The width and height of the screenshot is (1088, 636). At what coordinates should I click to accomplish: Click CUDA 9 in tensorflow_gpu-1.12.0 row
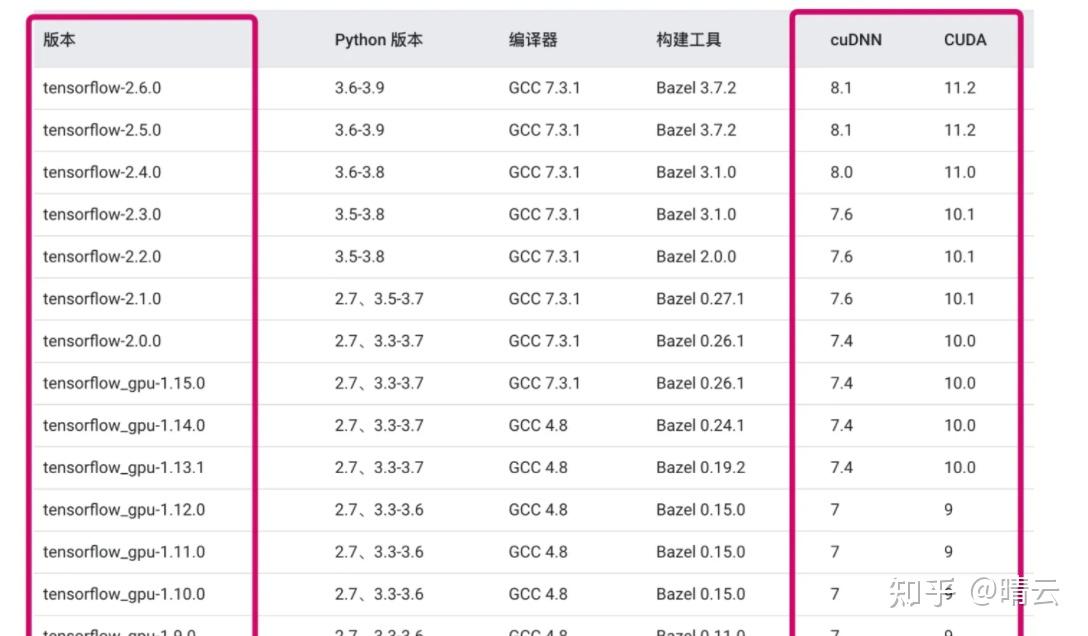(x=949, y=510)
